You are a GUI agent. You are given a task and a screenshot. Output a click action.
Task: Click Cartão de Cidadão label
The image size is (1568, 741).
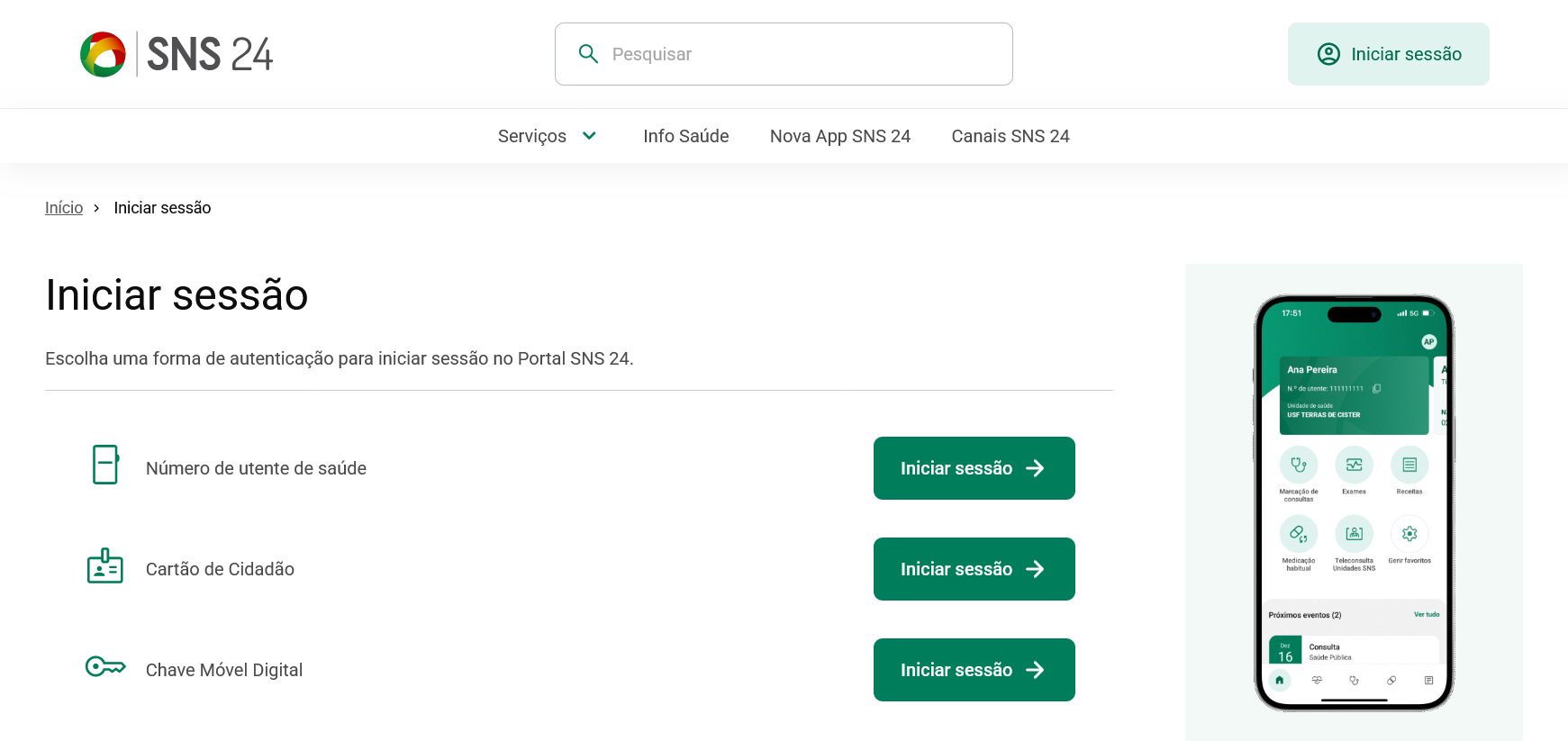coord(220,569)
